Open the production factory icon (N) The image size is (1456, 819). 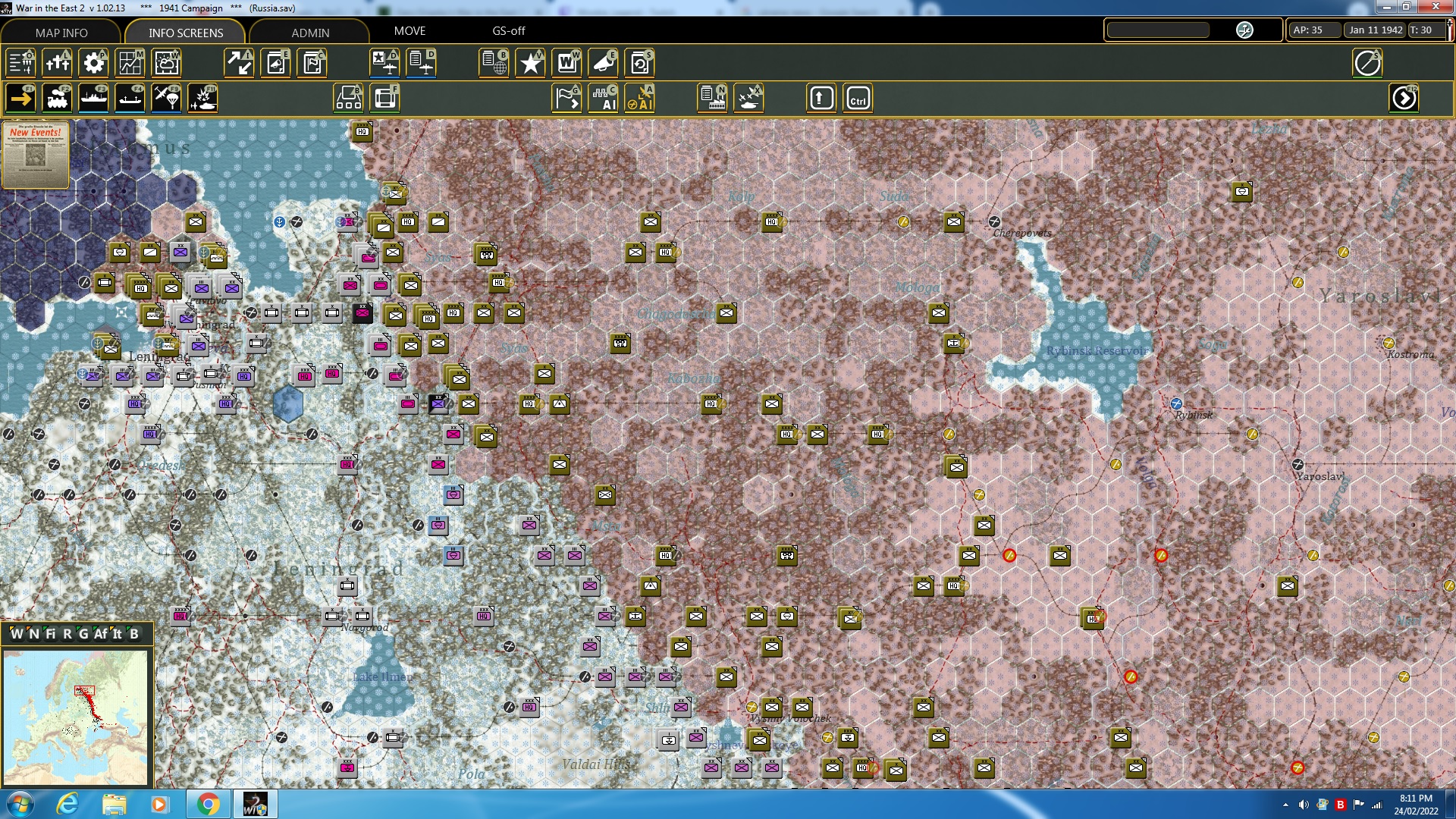(x=712, y=98)
